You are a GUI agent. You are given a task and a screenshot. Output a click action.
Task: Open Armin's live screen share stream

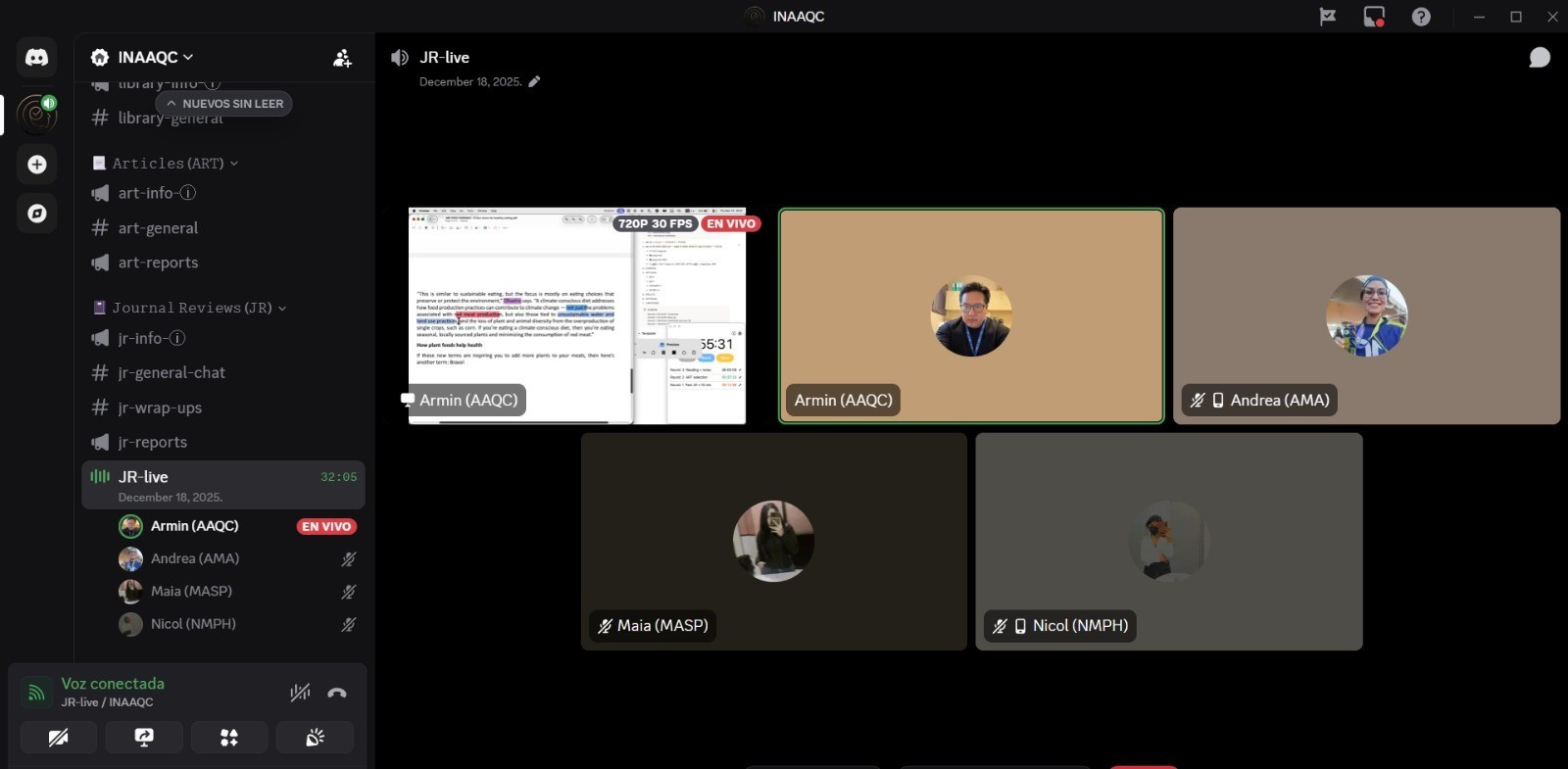pos(576,315)
